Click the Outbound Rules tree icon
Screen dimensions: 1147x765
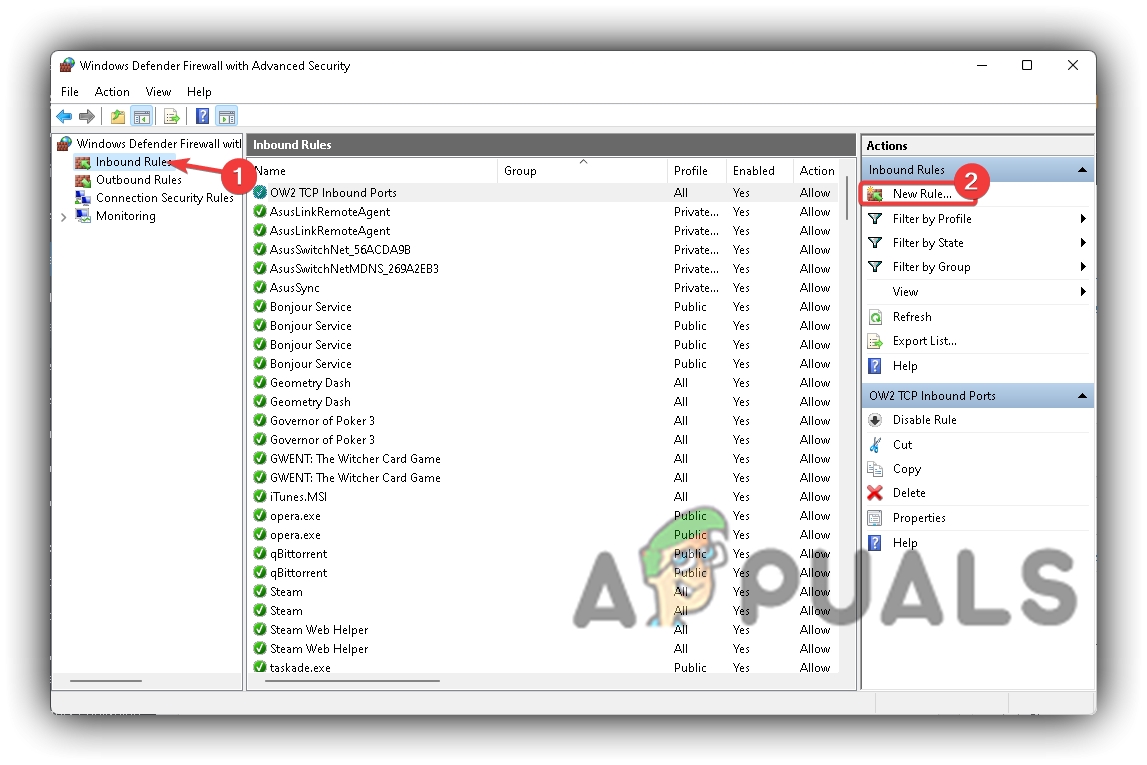(83, 180)
